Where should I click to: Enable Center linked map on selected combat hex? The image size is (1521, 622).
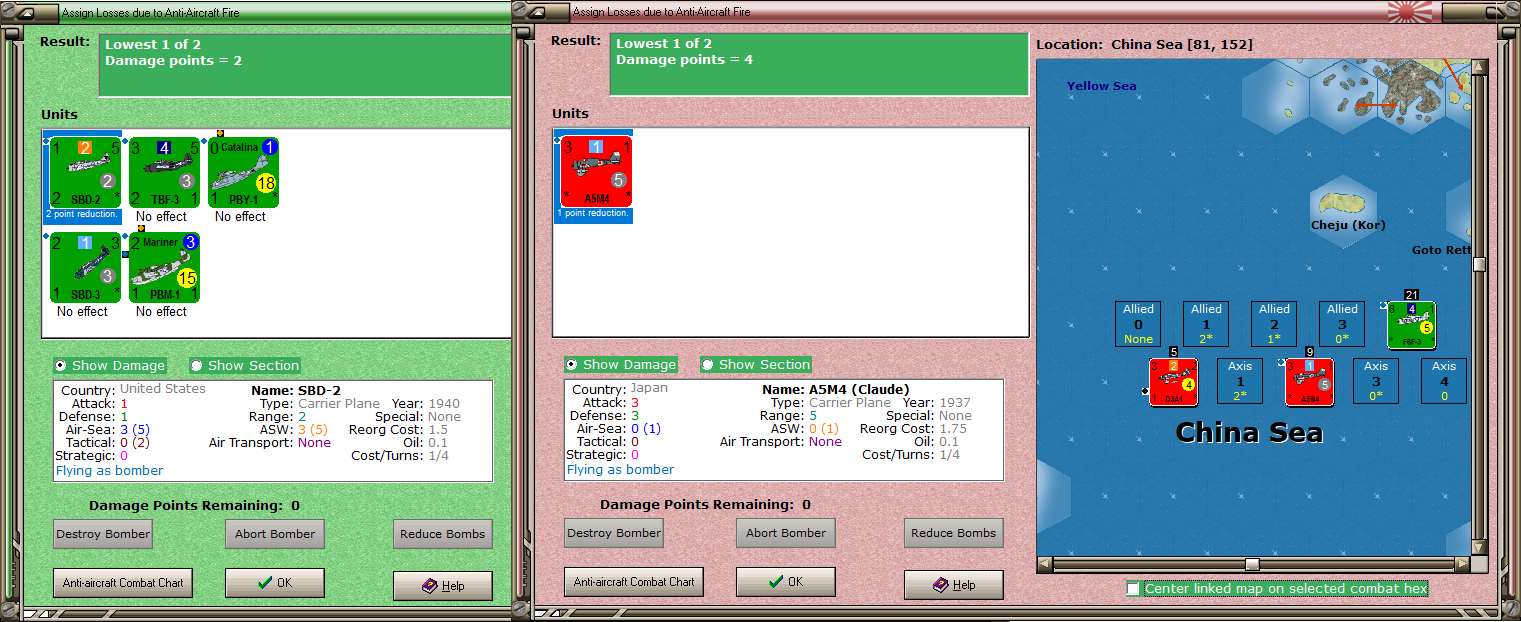1133,588
